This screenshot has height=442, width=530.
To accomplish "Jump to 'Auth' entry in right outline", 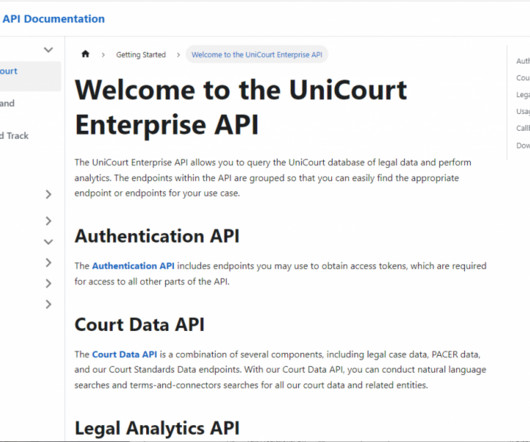I will 523,61.
